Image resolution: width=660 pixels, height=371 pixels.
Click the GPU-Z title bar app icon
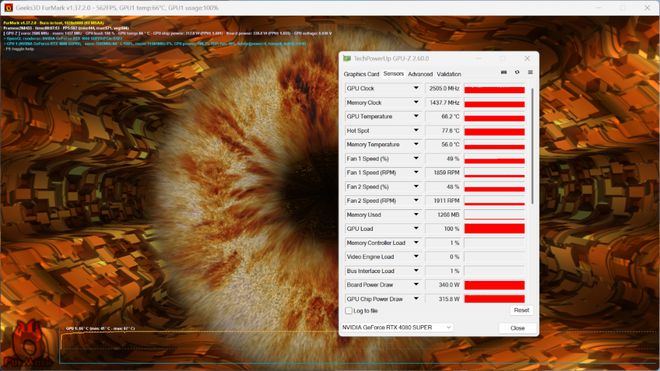point(347,59)
